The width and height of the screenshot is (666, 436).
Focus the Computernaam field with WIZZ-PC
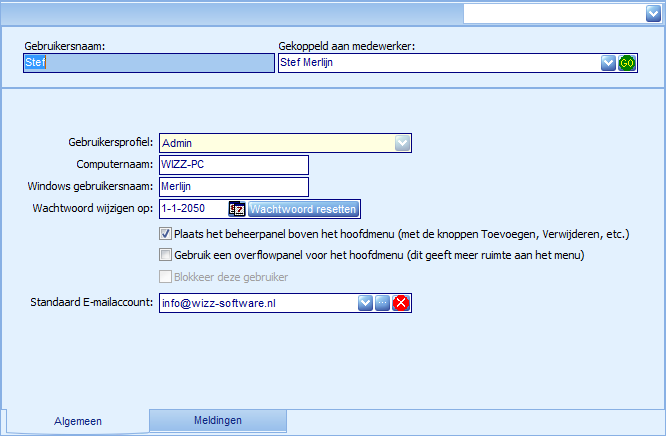[233, 165]
